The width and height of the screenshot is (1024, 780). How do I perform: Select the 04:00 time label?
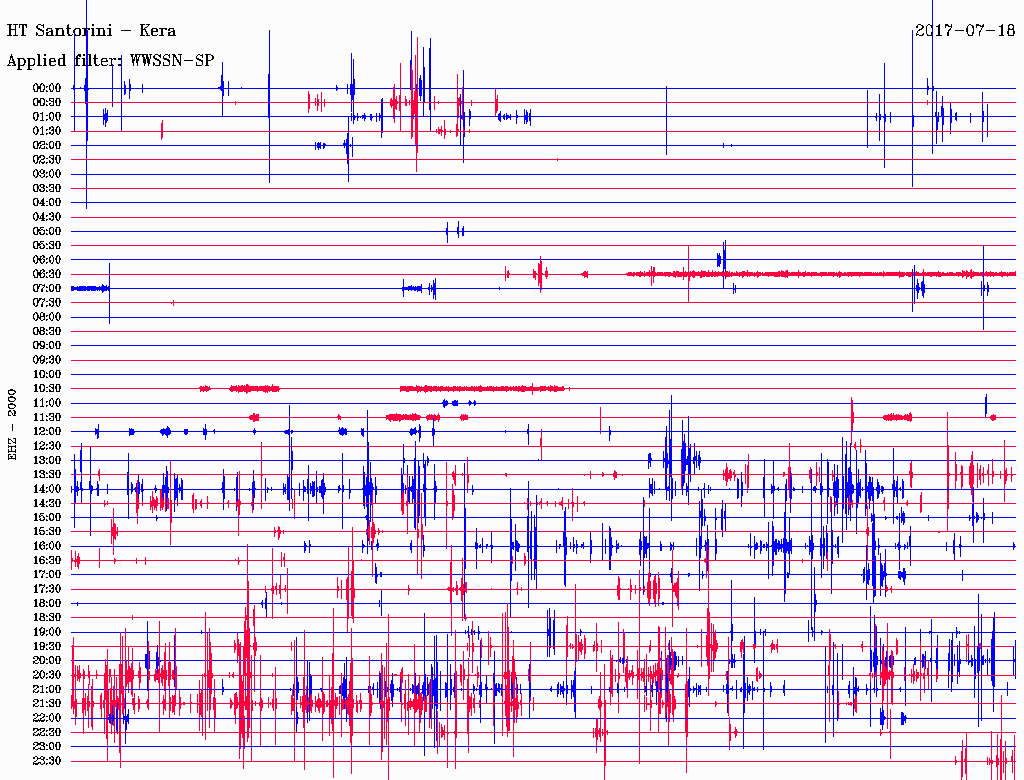pos(47,203)
